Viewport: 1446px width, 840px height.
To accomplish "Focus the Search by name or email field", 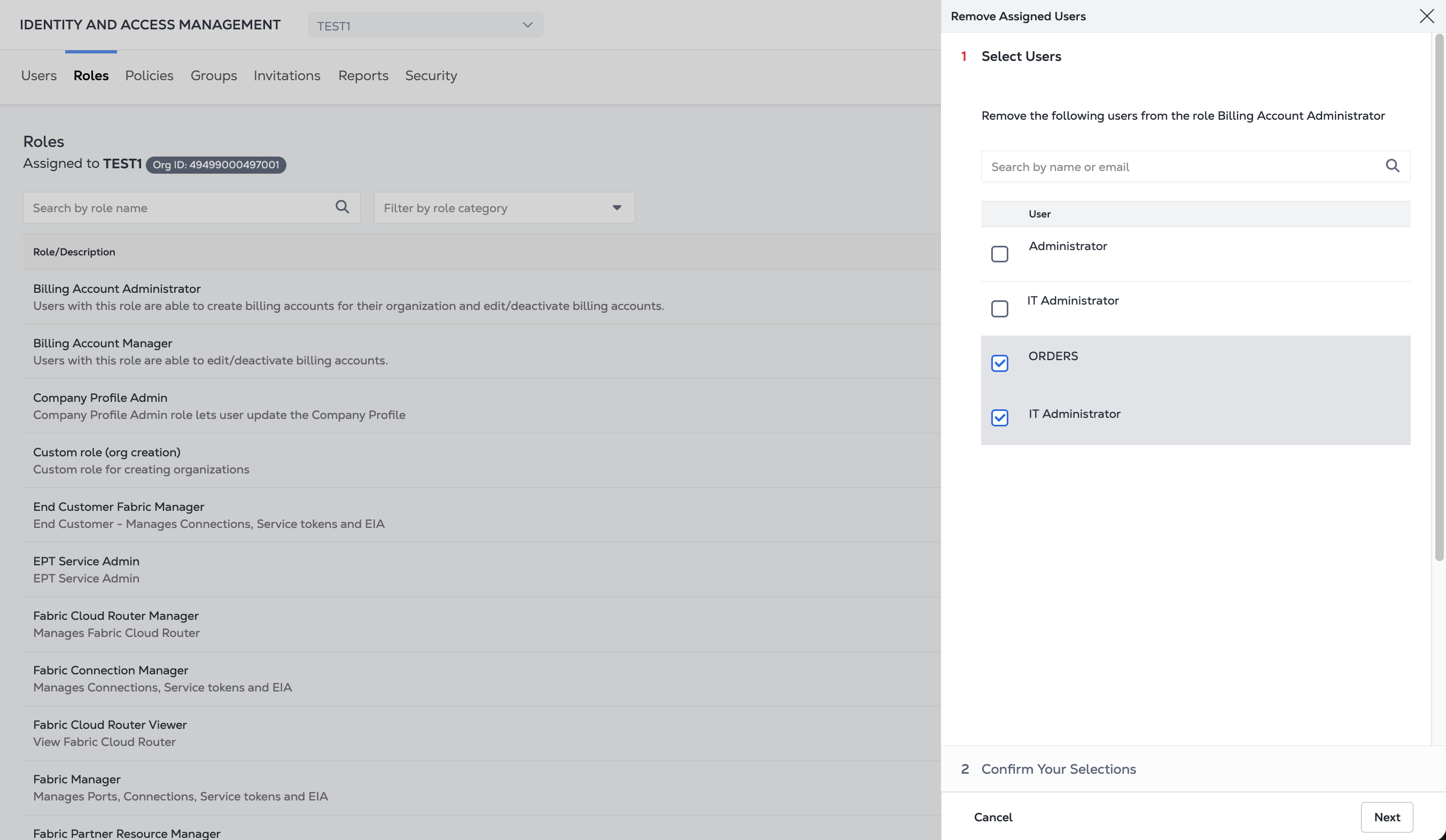I will [1195, 166].
